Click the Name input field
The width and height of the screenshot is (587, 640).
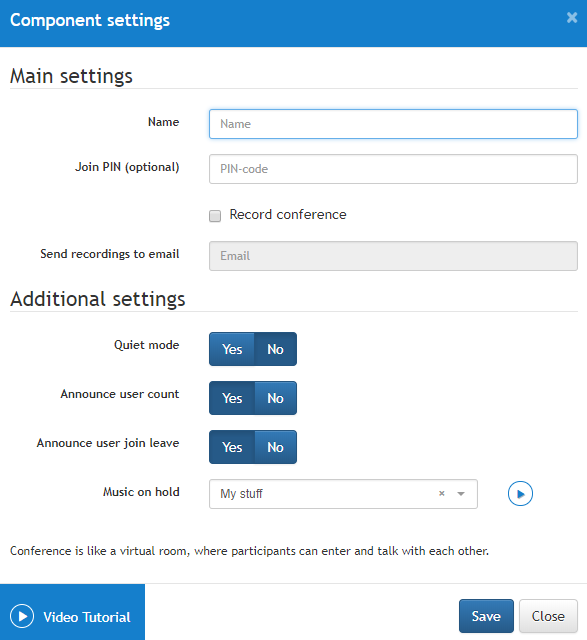[393, 124]
